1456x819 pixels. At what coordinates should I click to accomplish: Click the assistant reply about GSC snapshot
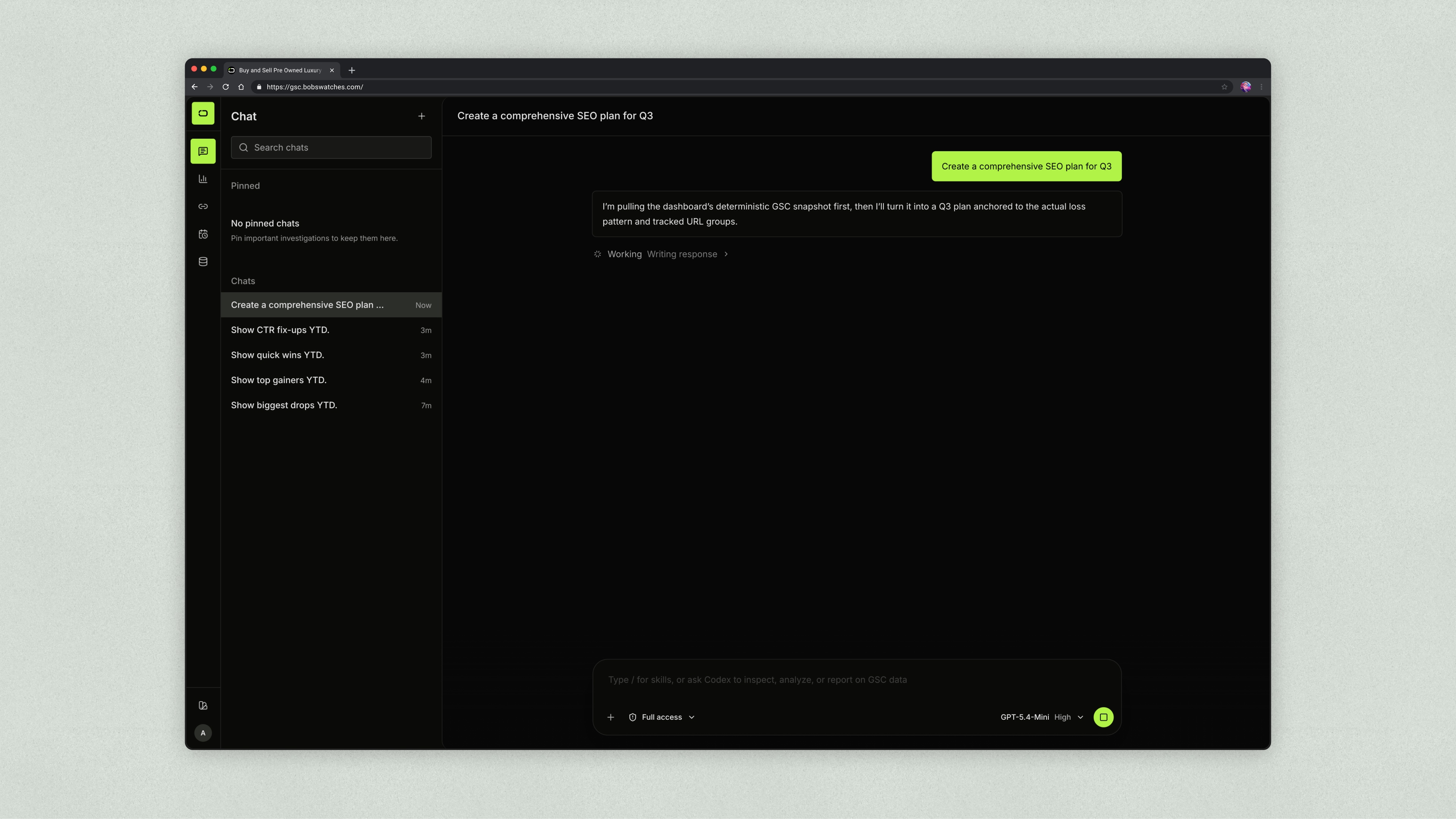pyautogui.click(x=856, y=214)
